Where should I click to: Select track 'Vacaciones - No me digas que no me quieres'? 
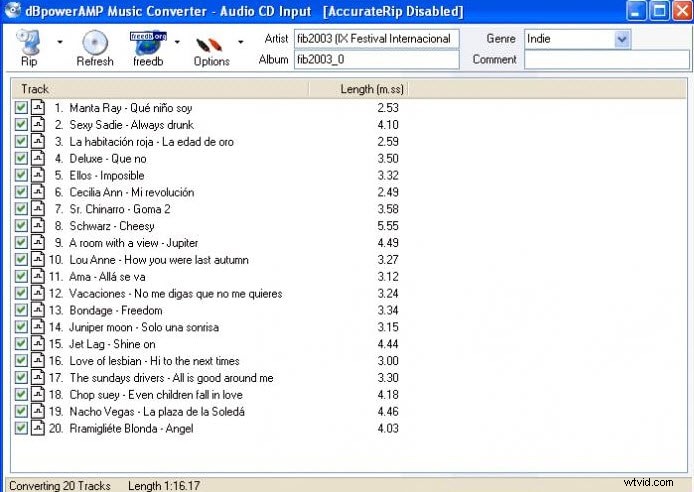click(176, 293)
